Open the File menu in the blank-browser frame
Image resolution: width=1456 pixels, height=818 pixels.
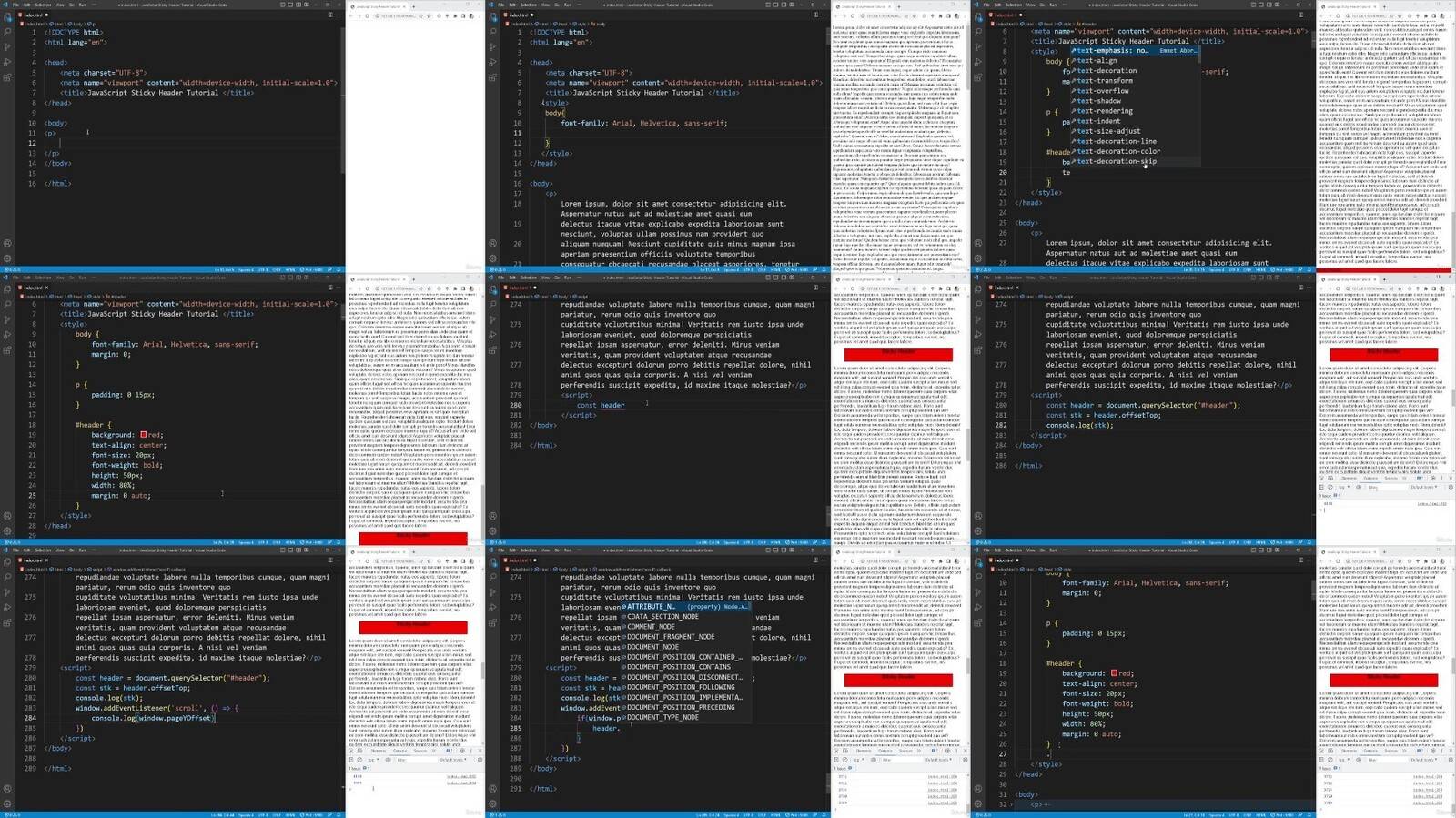16,5
